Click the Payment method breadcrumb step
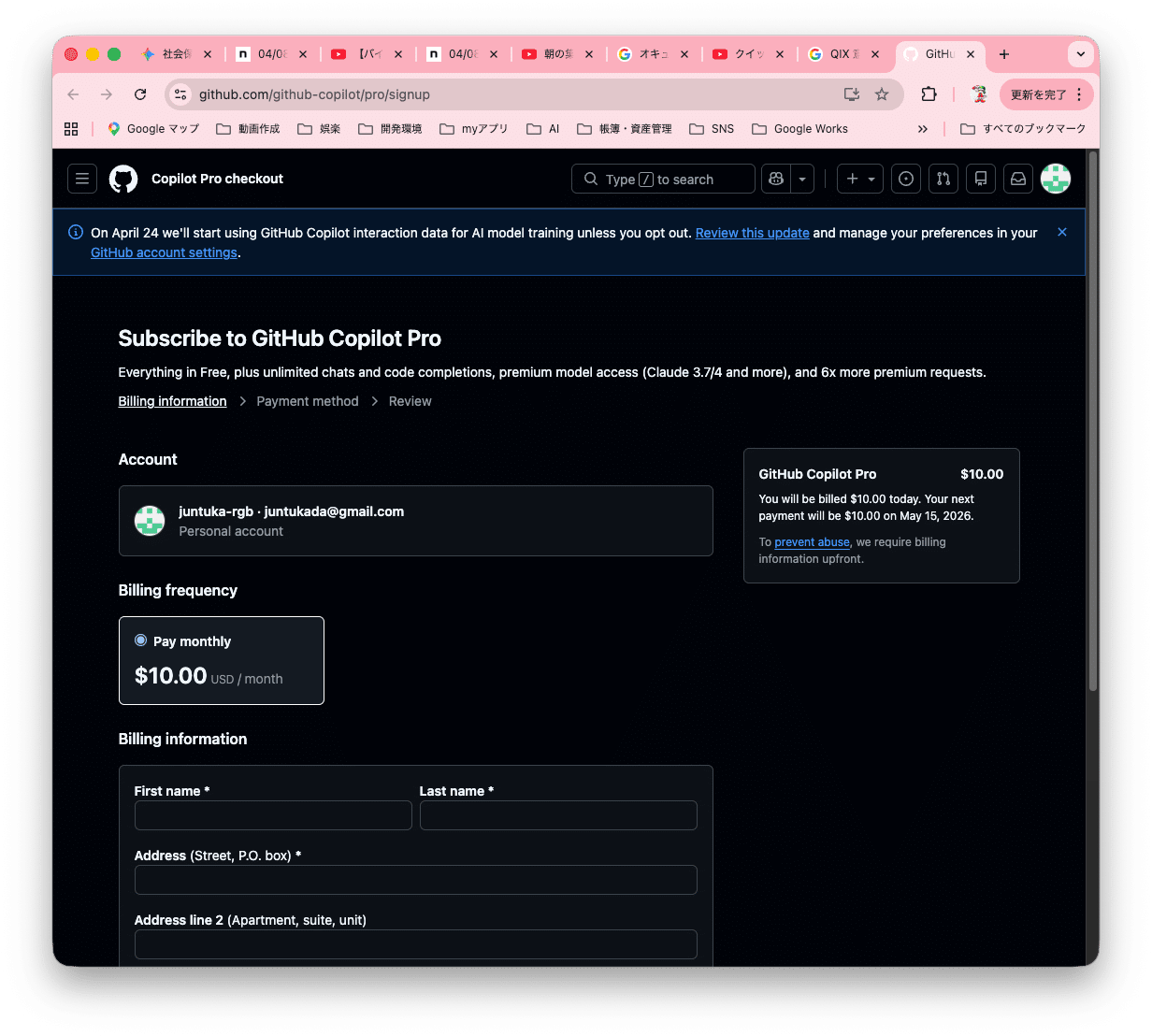The image size is (1152, 1036). click(308, 401)
